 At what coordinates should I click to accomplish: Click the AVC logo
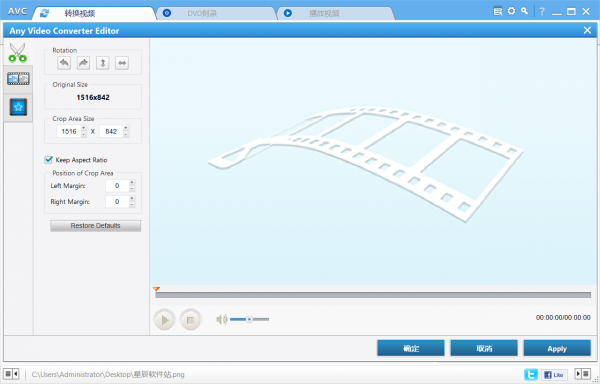coord(17,11)
